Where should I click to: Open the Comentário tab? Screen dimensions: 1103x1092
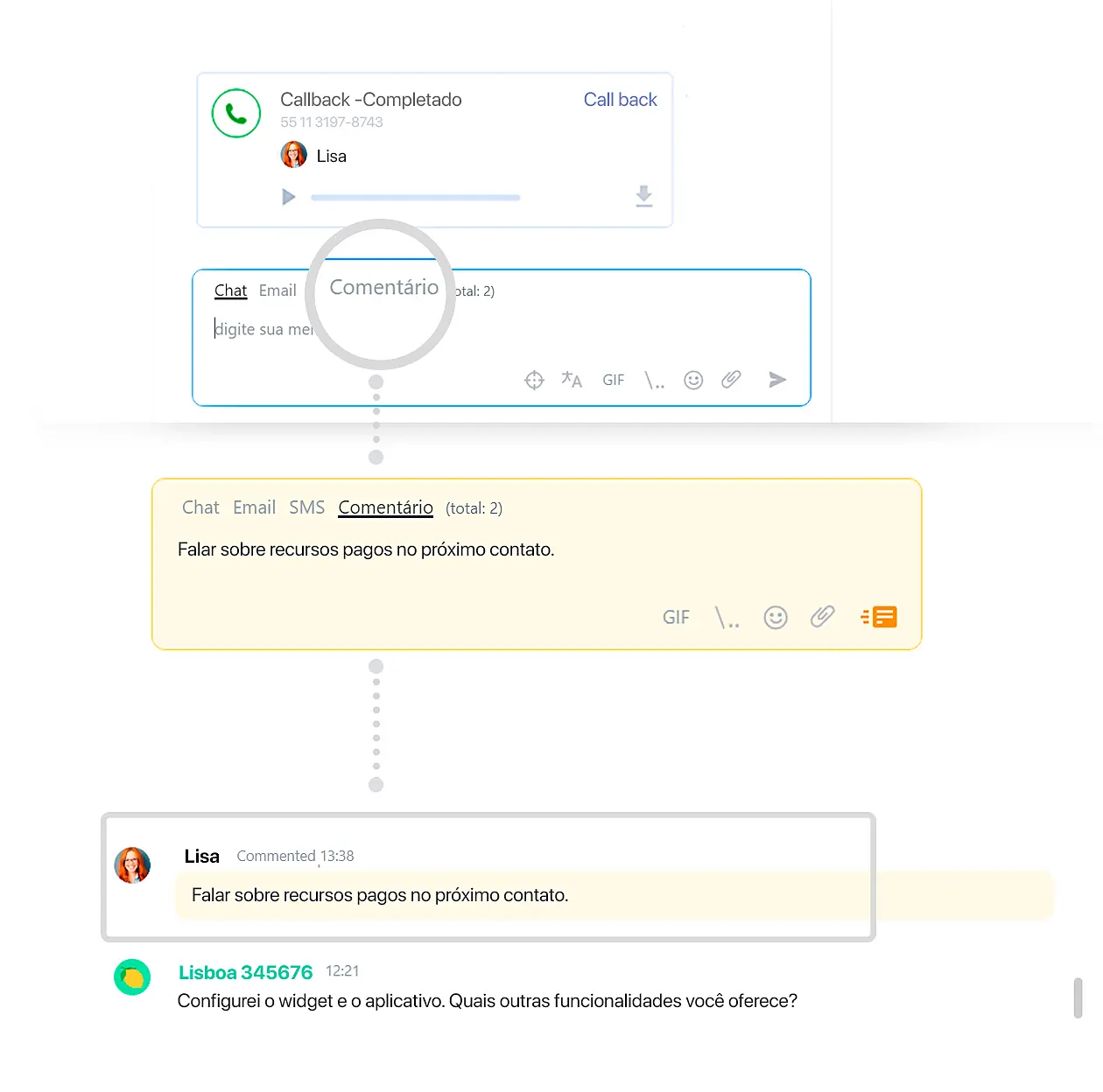tap(385, 507)
